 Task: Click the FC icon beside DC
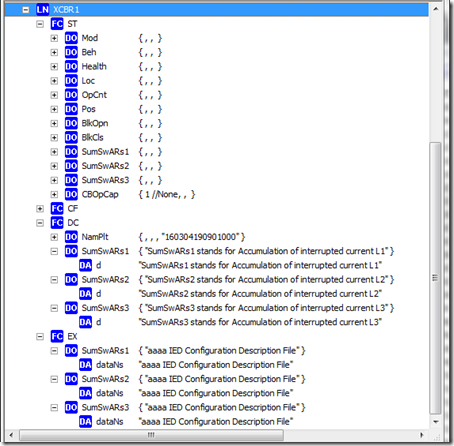pos(57,223)
